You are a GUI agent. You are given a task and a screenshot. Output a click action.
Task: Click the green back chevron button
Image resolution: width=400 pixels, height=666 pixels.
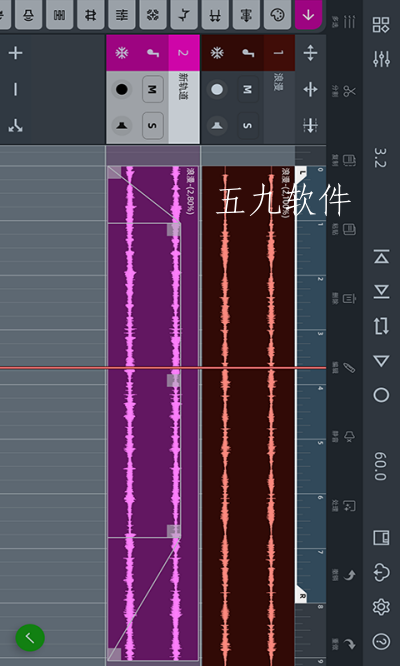[x=30, y=638]
